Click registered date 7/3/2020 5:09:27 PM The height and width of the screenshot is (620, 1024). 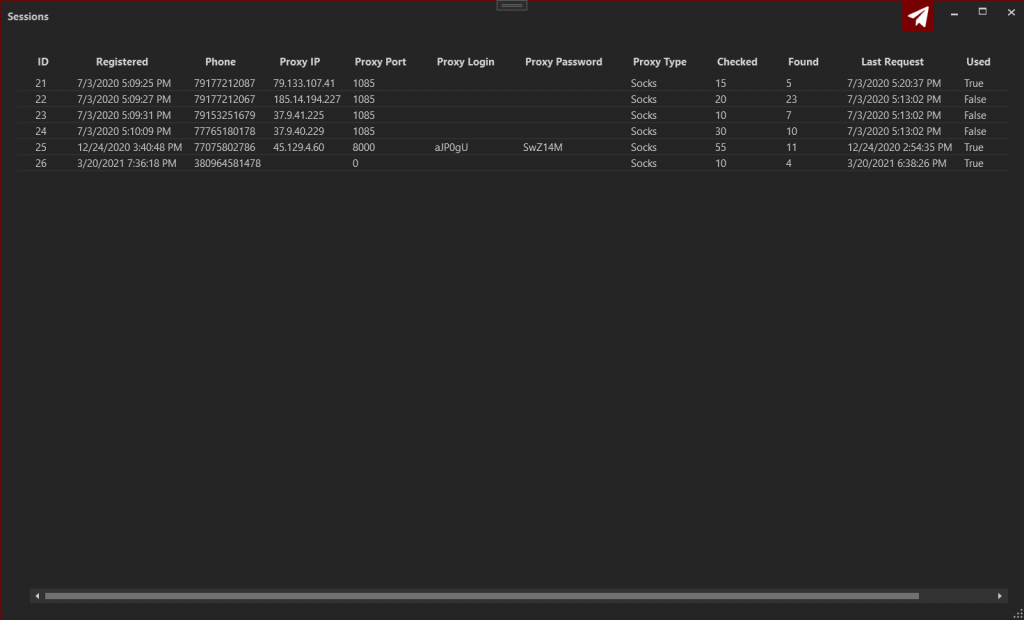click(124, 99)
